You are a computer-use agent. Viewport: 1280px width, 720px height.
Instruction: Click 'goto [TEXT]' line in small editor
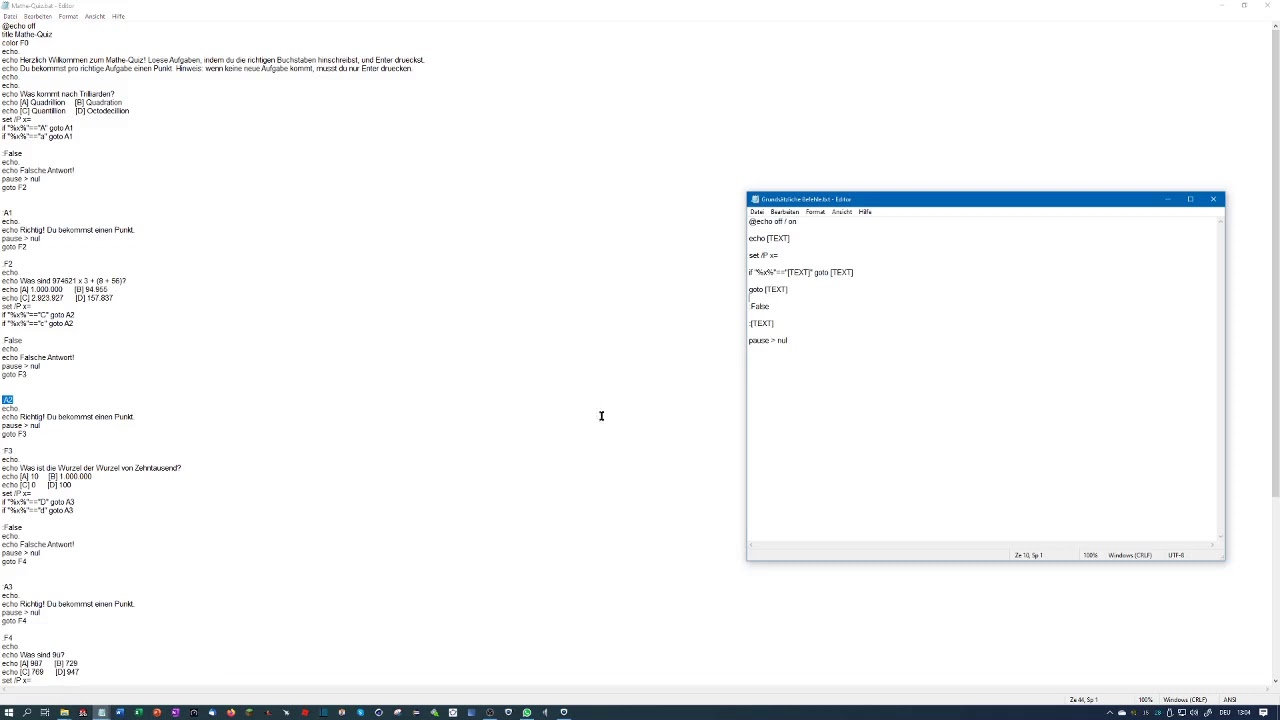[768, 289]
